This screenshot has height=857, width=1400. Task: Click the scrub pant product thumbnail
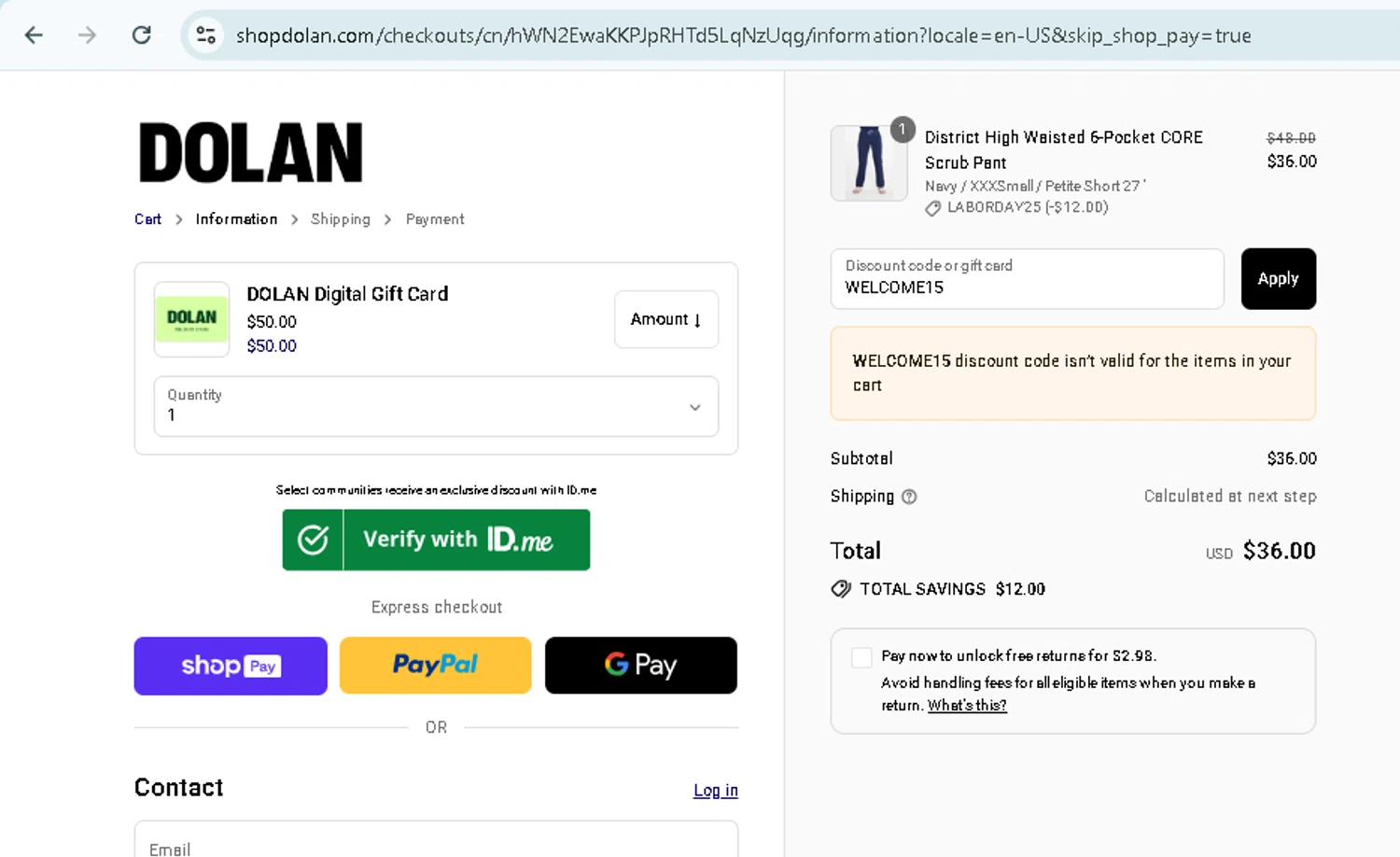click(869, 163)
